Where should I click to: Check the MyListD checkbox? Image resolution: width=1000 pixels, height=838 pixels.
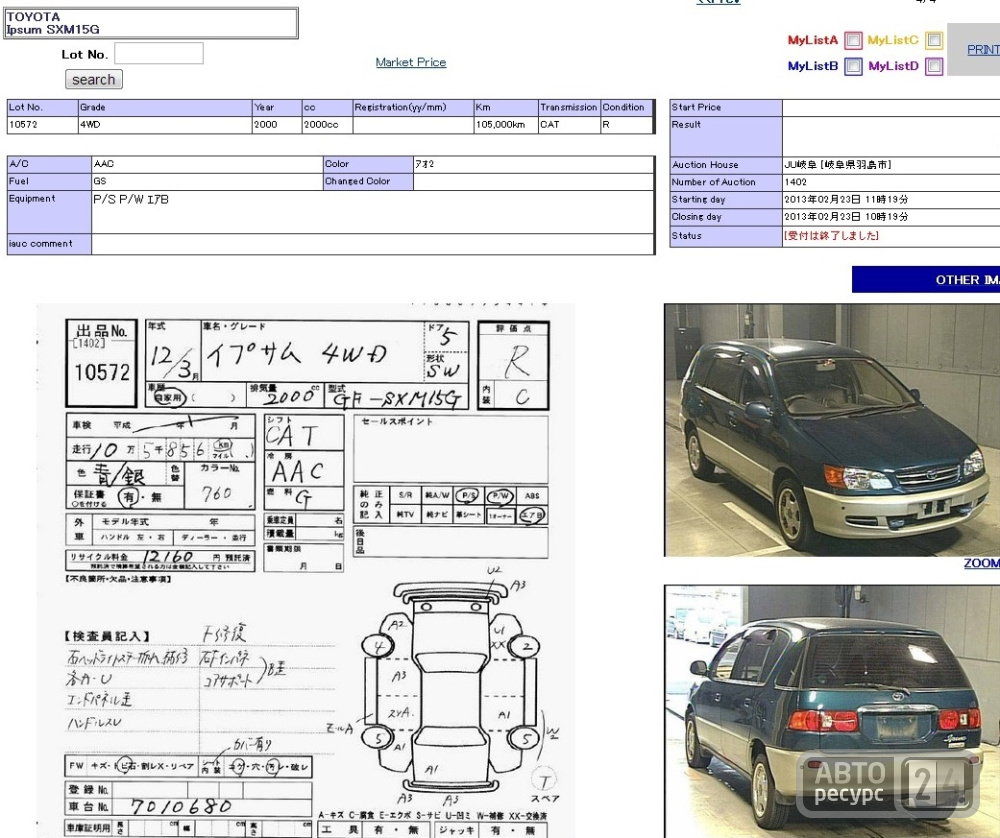(934, 66)
